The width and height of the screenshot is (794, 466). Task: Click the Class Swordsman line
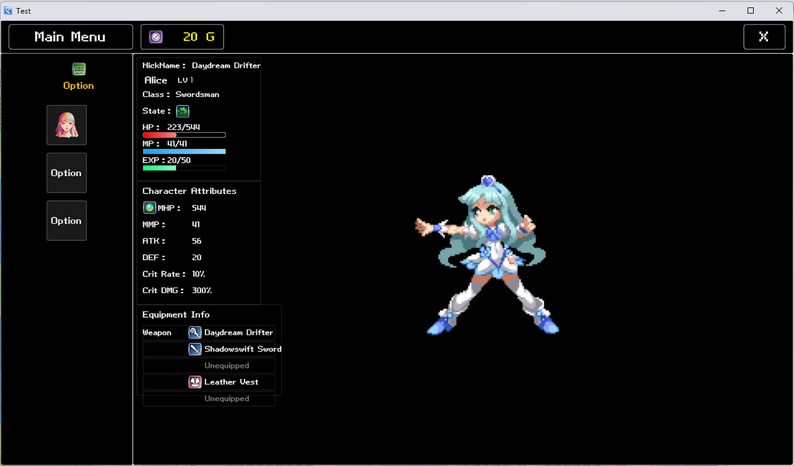click(181, 94)
